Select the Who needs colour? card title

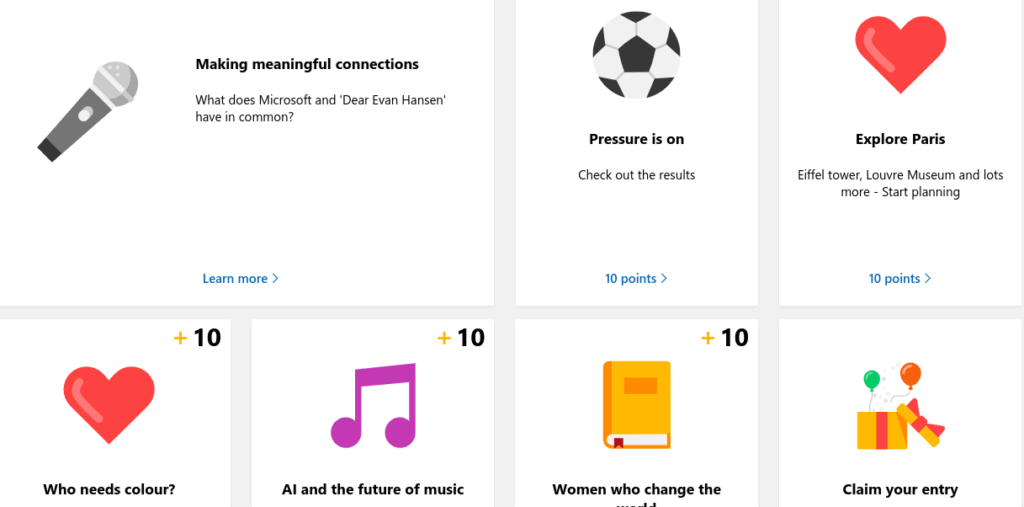point(109,489)
